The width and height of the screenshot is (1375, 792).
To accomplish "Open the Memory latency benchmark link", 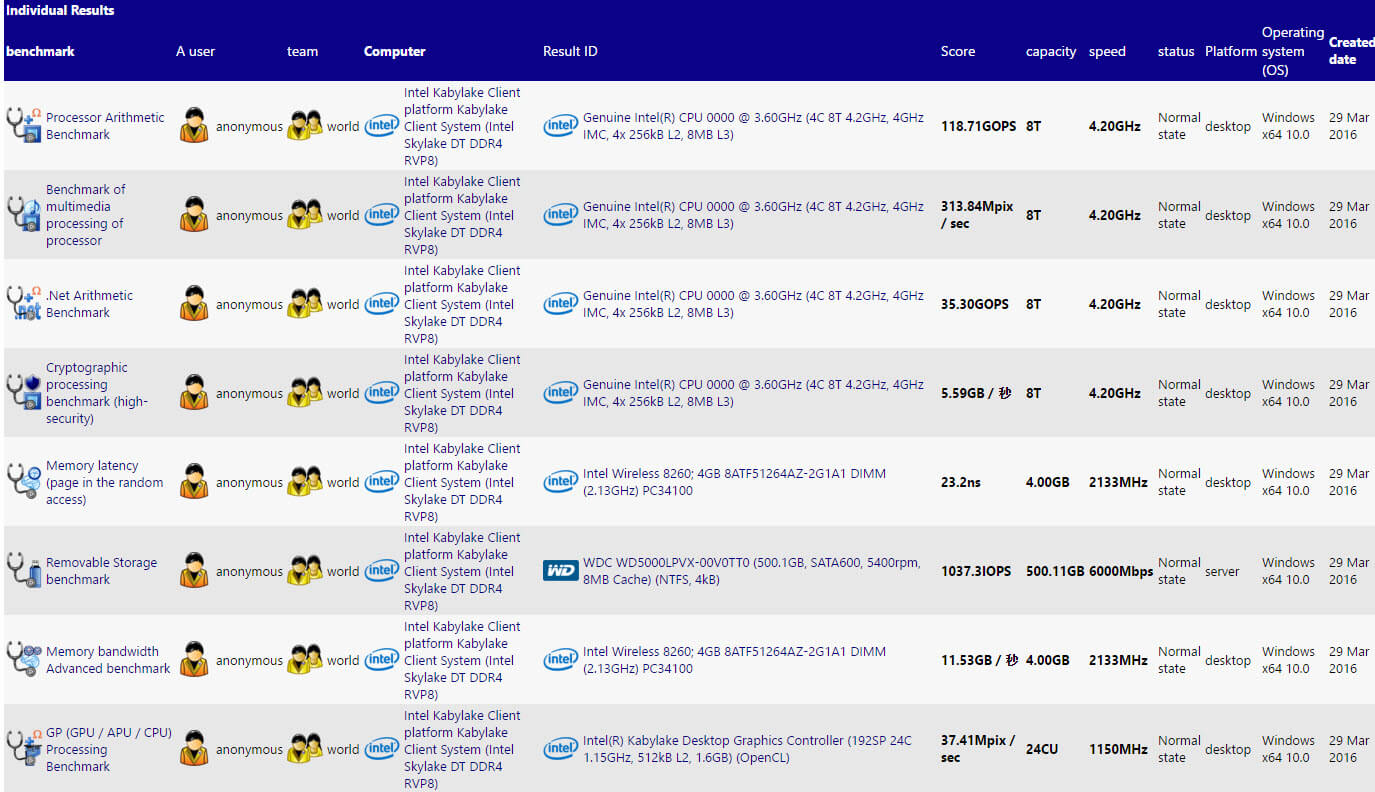I will [x=105, y=482].
